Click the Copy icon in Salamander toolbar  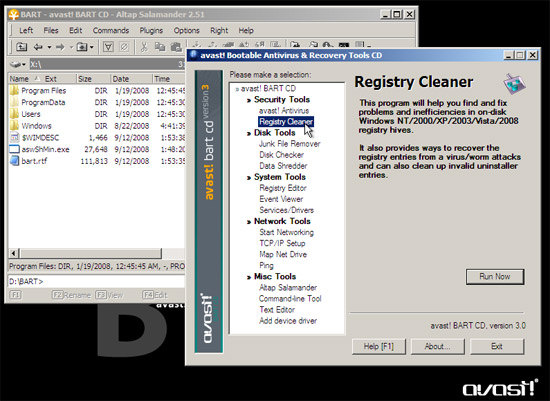(160, 47)
